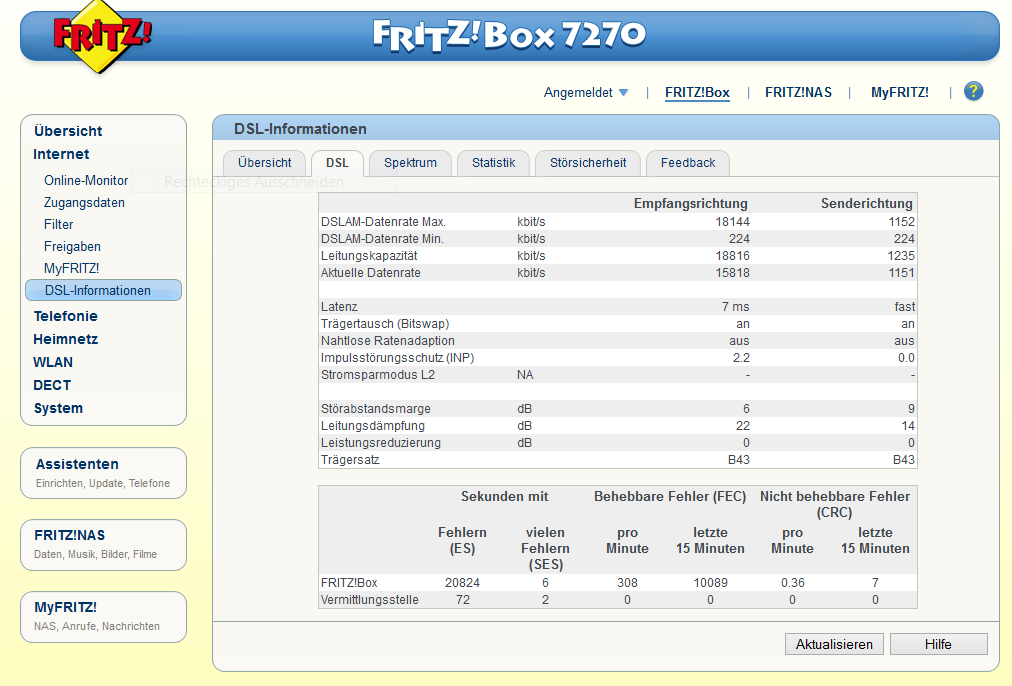The image size is (1012, 686).
Task: Click the Leitungsdämpfung row label
Action: pyautogui.click(x=373, y=426)
